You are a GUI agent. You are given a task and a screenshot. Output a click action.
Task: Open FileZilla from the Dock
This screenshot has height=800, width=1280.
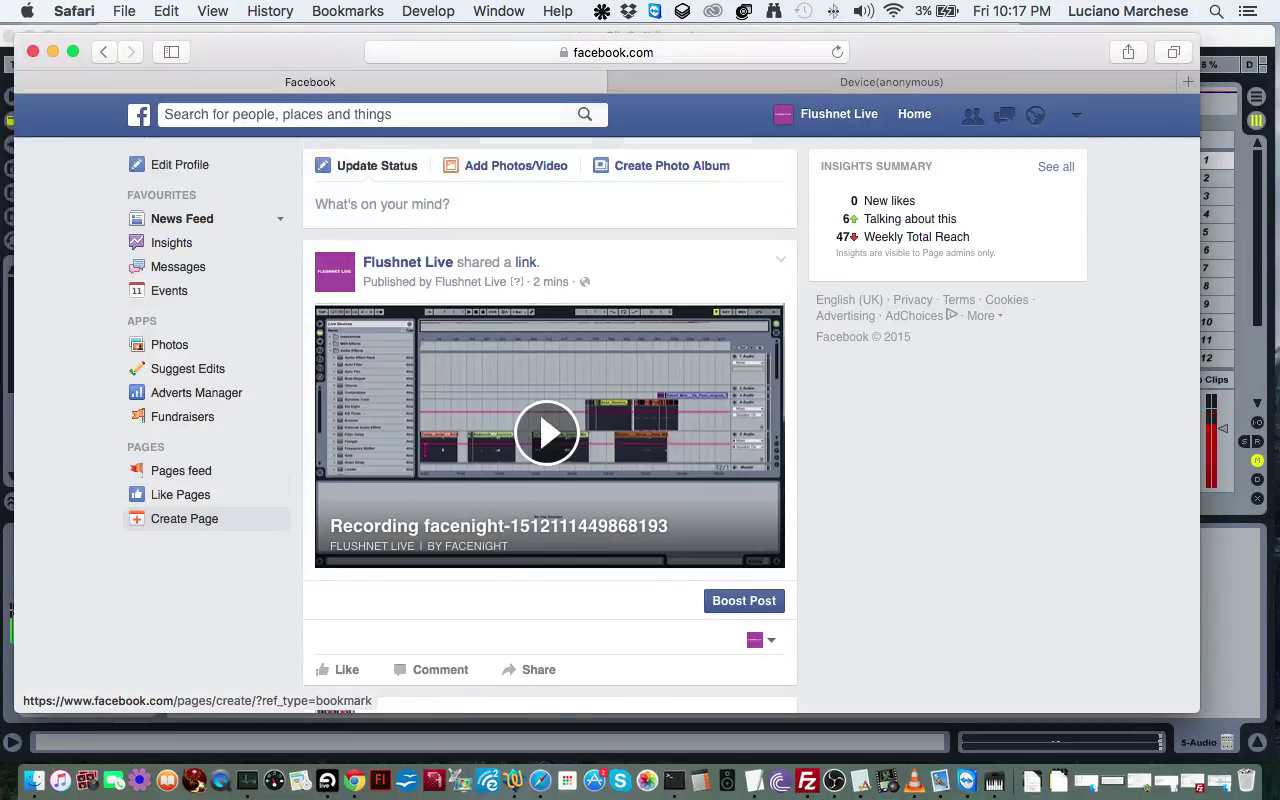pos(807,781)
